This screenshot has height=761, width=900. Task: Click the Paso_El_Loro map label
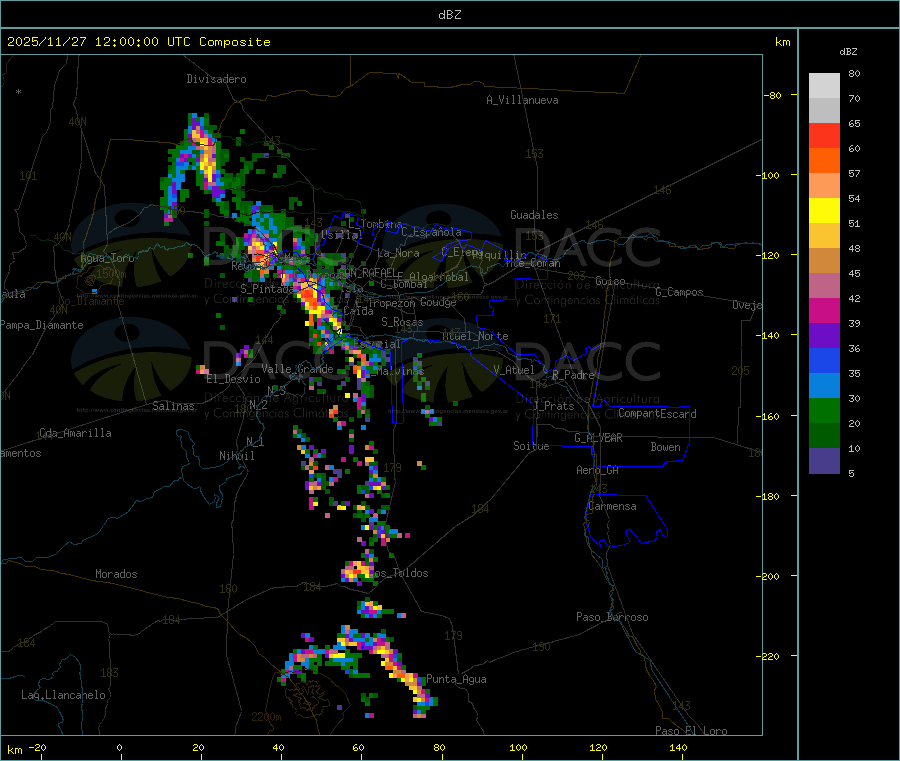[x=691, y=731]
